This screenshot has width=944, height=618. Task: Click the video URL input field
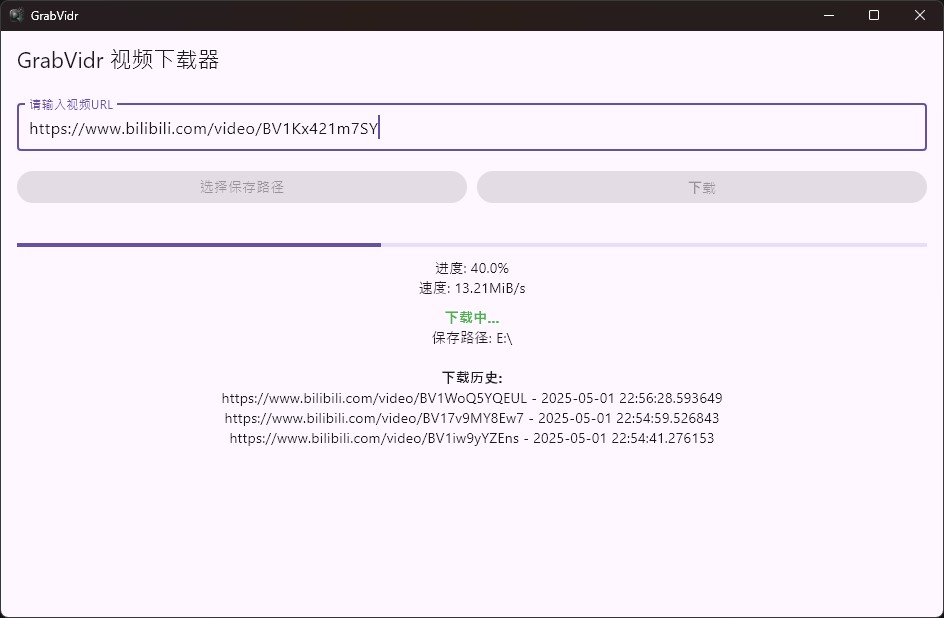click(x=471, y=127)
